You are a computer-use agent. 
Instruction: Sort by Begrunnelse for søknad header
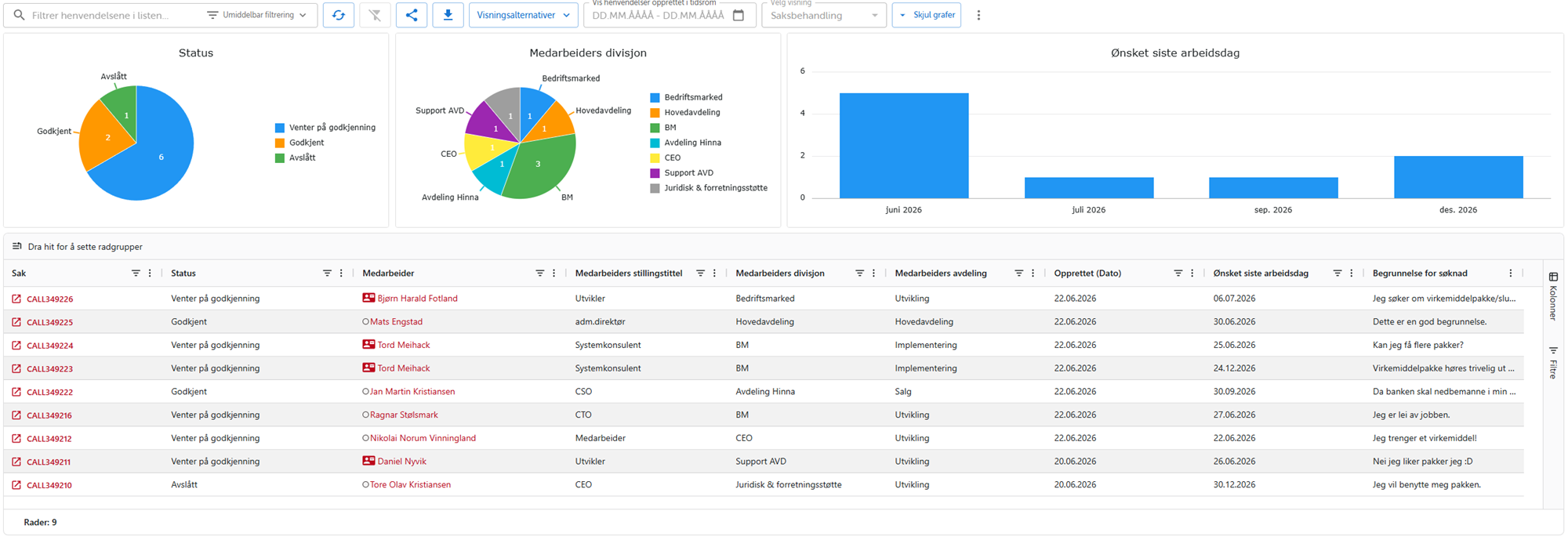point(1420,273)
